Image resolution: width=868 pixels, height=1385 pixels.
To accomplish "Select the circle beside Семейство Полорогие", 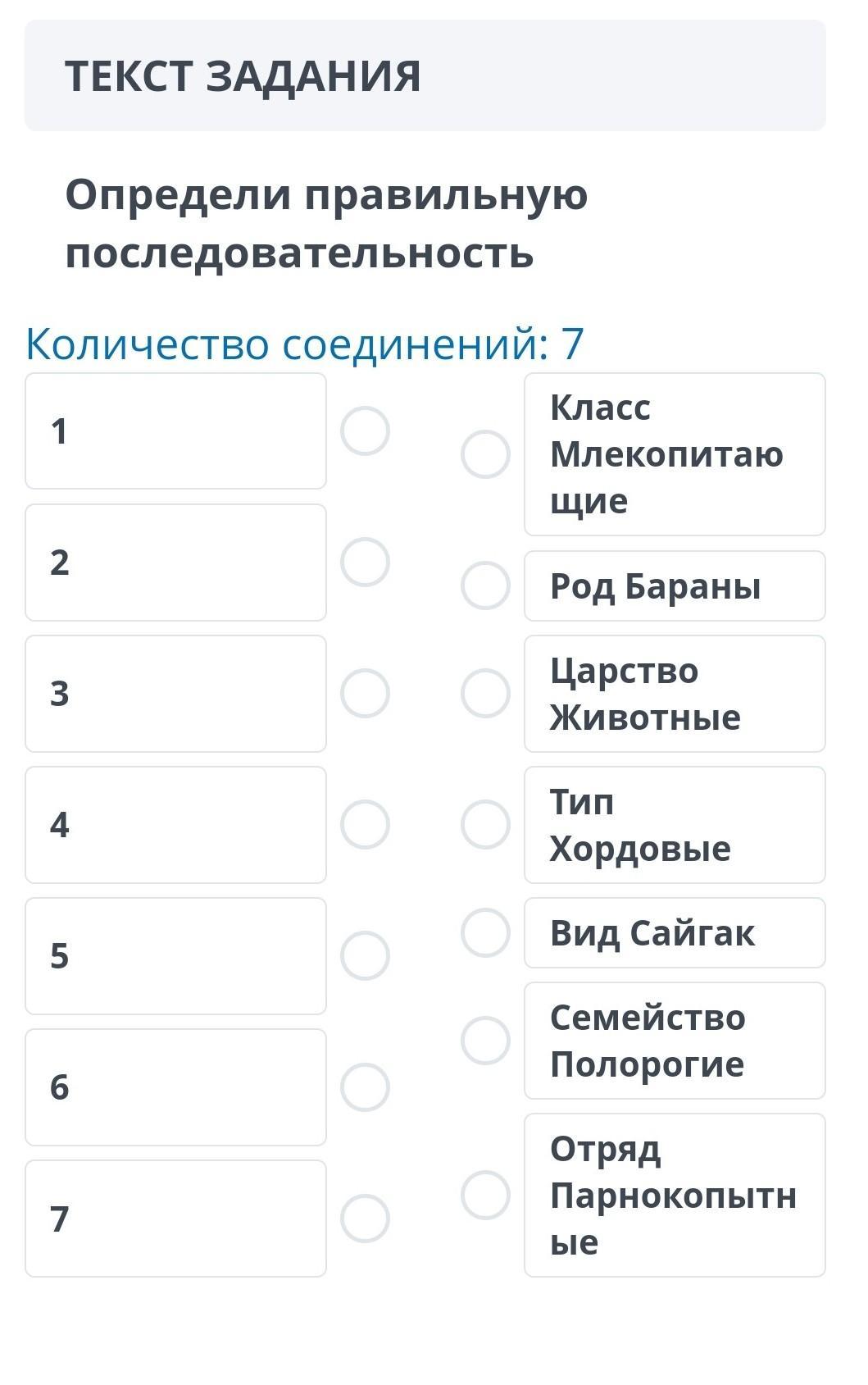I will pyautogui.click(x=485, y=1041).
